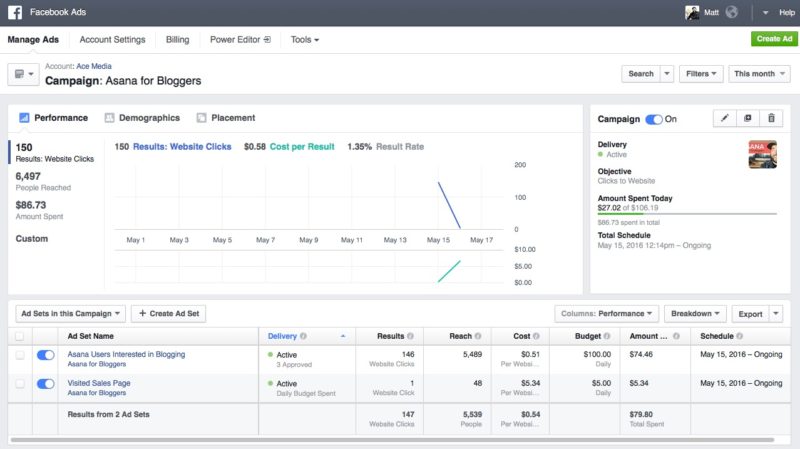
Task: Click the Placement tab icon
Action: tap(202, 118)
